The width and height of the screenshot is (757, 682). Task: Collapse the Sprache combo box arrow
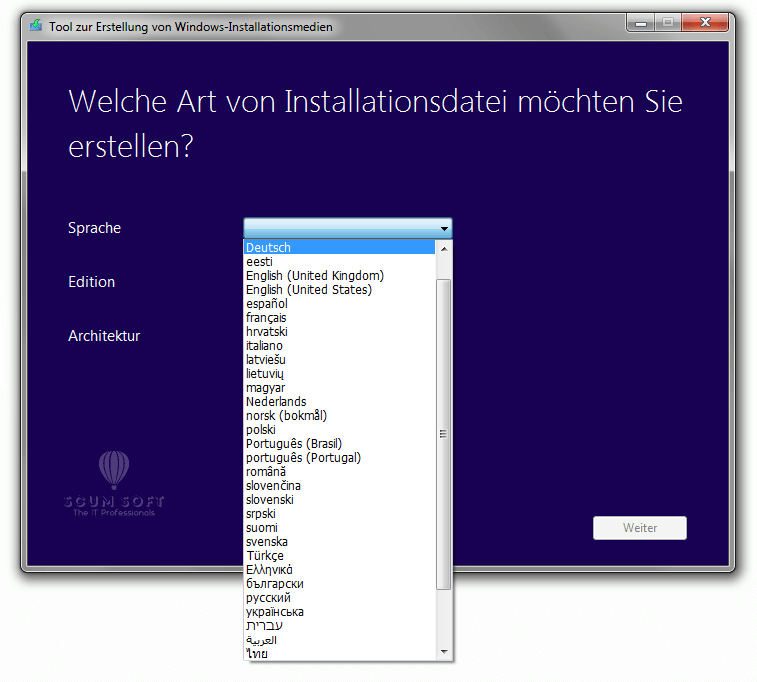coord(444,228)
